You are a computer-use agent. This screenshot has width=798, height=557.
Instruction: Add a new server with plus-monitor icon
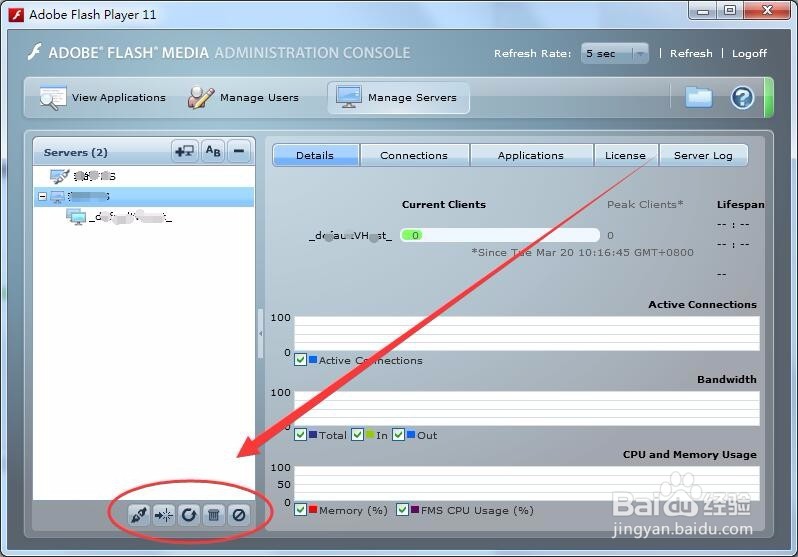(185, 151)
